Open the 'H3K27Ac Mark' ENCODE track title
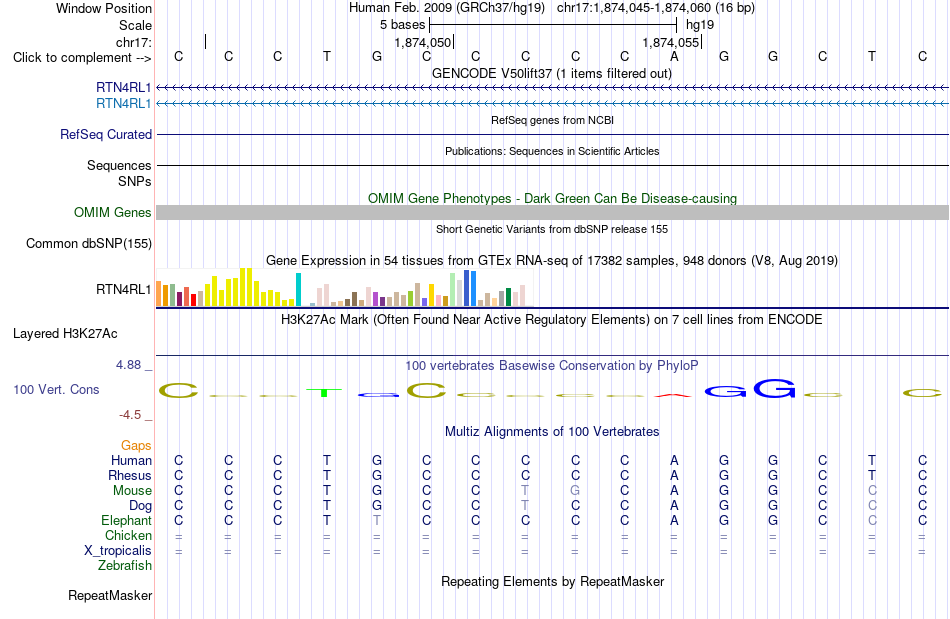This screenshot has width=950, height=619. click(552, 319)
